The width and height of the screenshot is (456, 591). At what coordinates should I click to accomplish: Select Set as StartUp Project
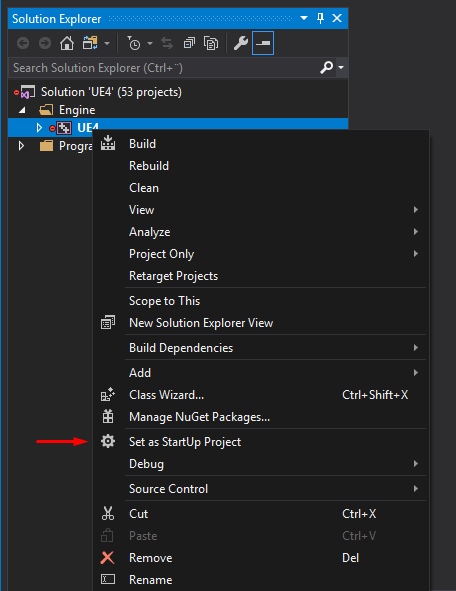[x=185, y=442]
